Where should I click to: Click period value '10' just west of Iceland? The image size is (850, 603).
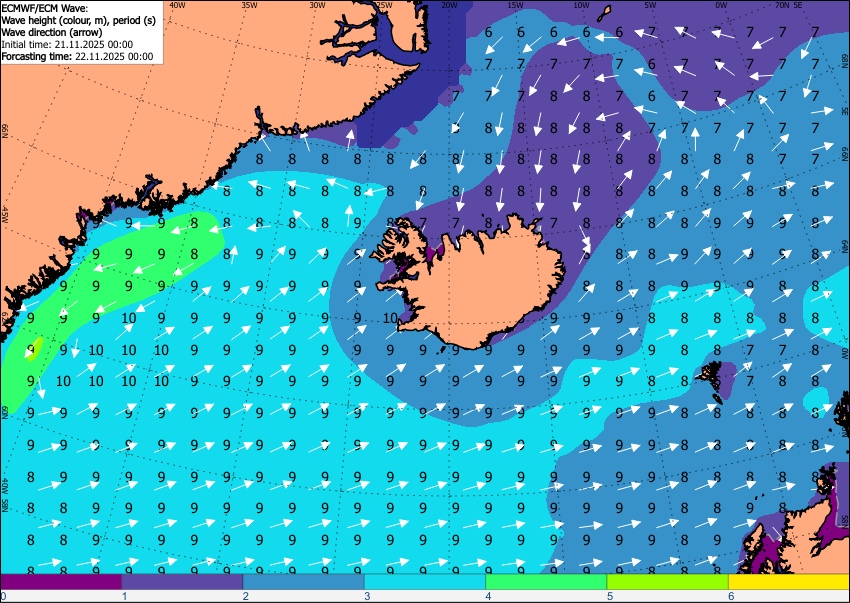tap(390, 318)
